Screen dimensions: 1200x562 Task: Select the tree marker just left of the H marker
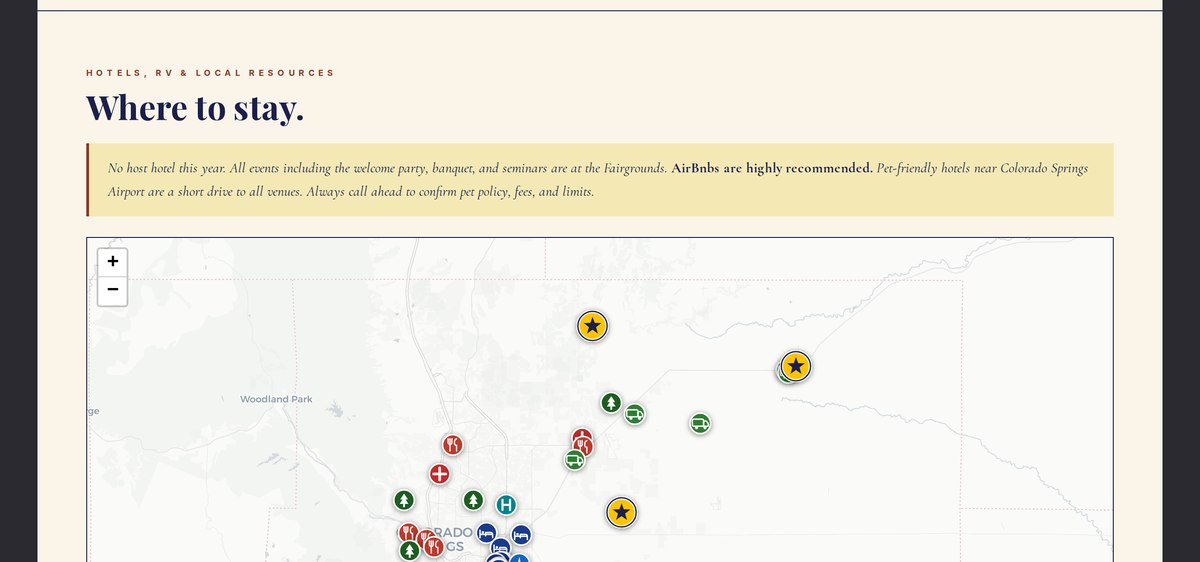pyautogui.click(x=473, y=500)
